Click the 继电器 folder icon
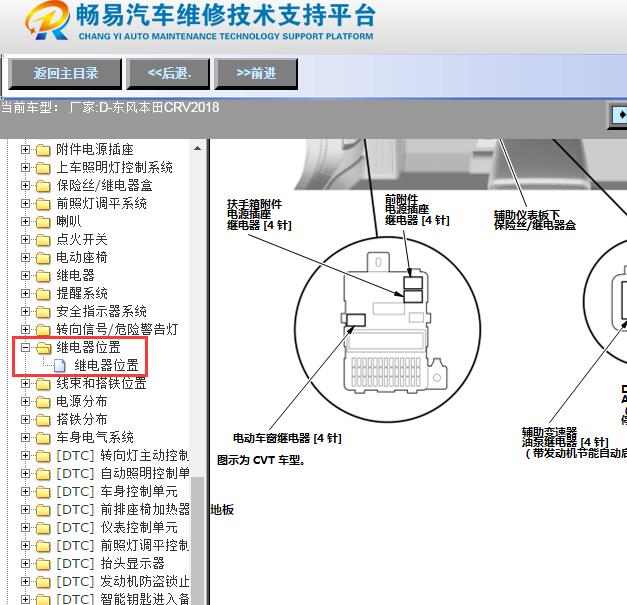This screenshot has width=627, height=605. pyautogui.click(x=43, y=276)
